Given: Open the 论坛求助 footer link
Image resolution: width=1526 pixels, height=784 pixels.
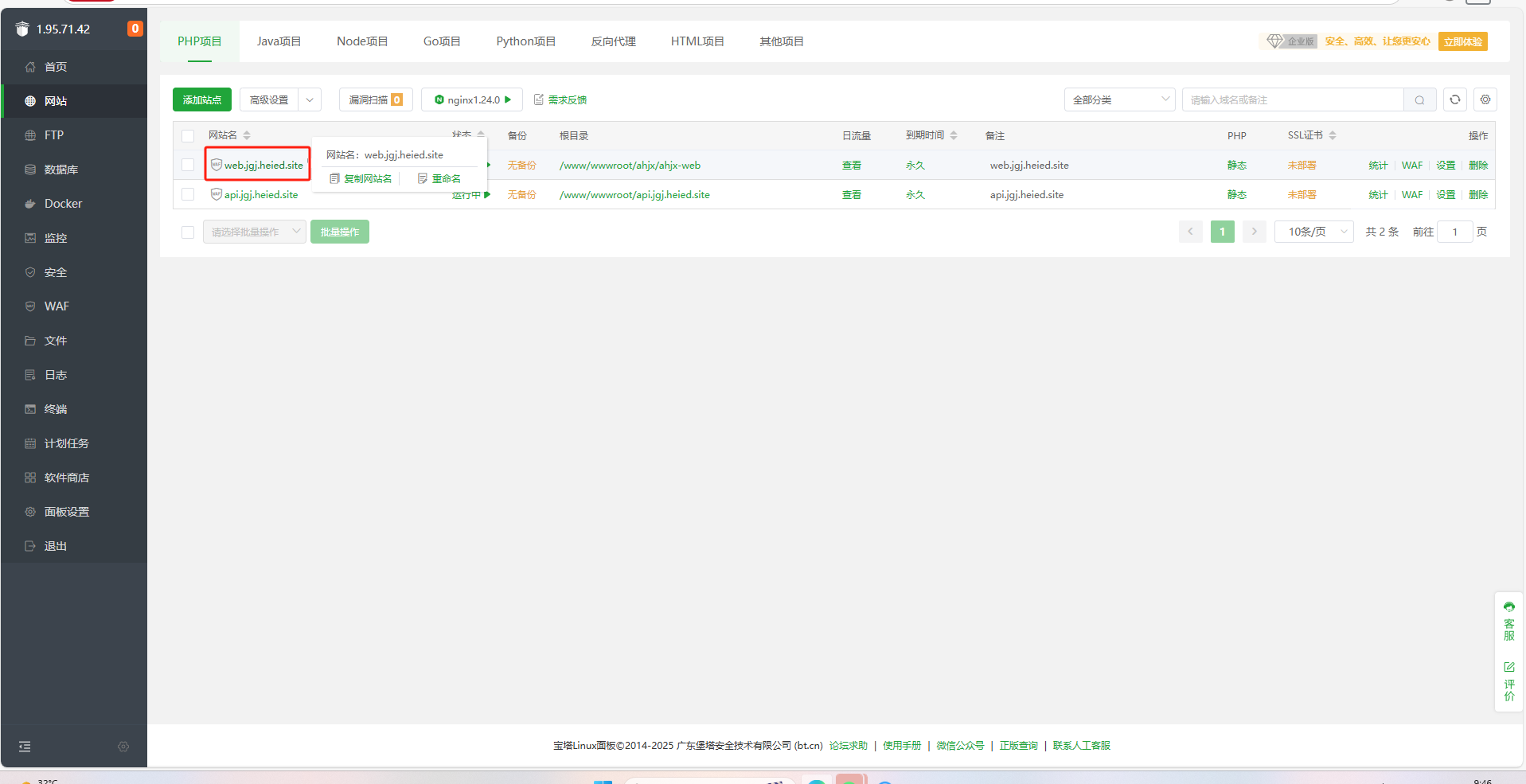Looking at the screenshot, I should [x=849, y=746].
